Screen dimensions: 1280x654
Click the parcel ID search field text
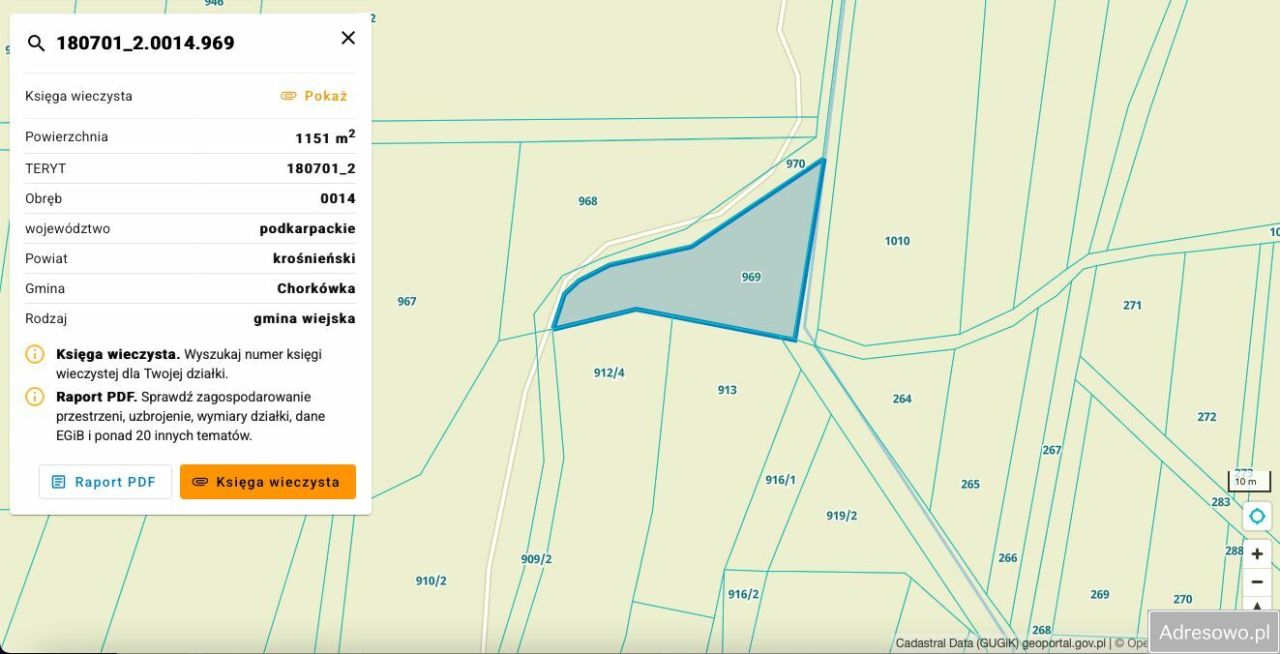click(x=145, y=43)
